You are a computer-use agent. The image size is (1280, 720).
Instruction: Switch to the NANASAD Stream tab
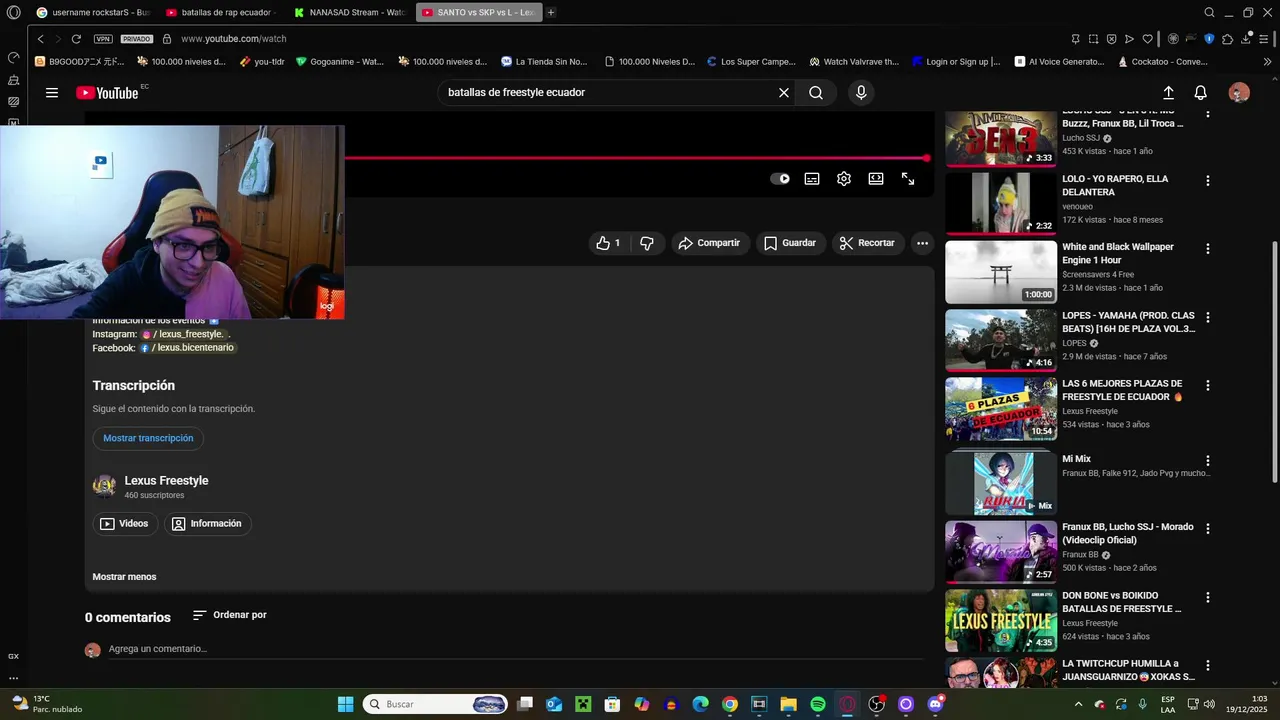tap(348, 12)
